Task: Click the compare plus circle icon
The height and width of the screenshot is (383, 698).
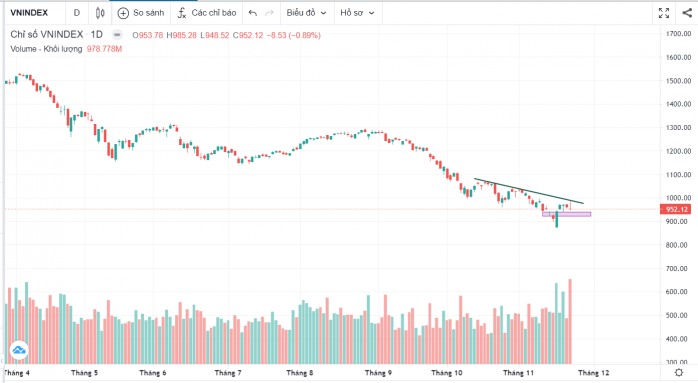Action: pyautogui.click(x=123, y=13)
